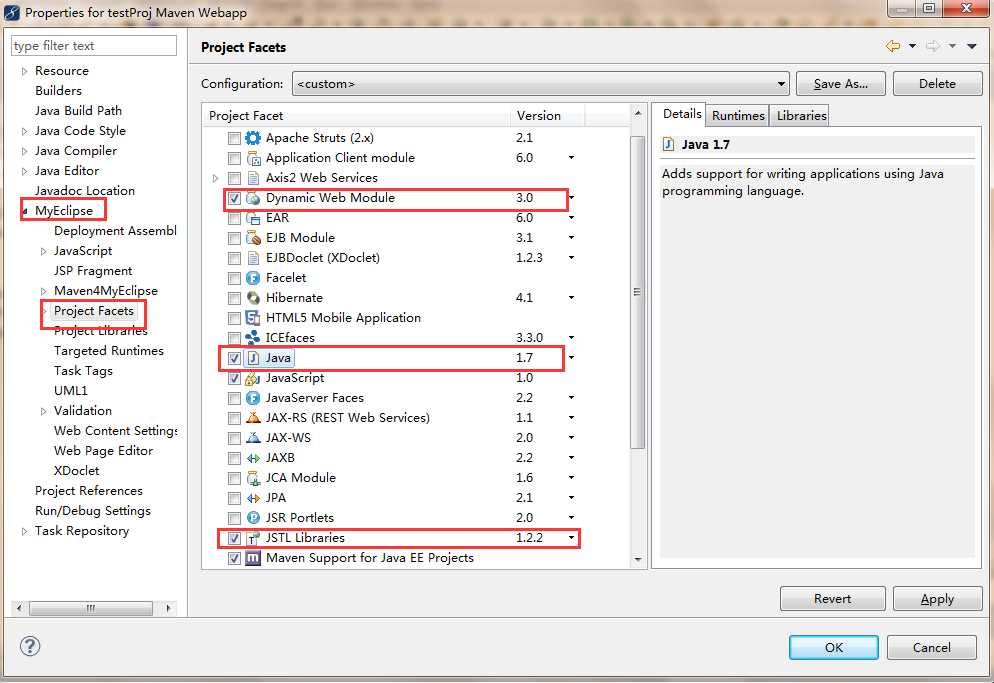Click the ICEfaces facet icon

253,337
